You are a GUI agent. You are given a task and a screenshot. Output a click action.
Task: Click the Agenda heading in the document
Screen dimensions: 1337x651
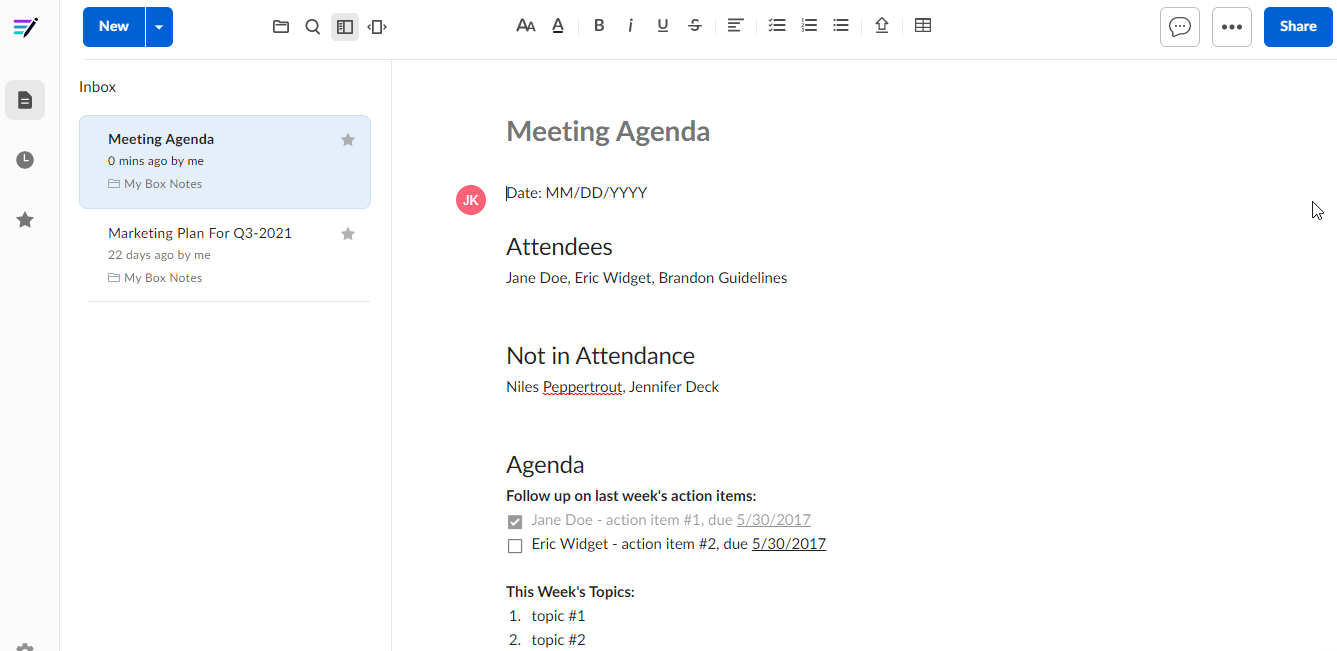coord(545,465)
